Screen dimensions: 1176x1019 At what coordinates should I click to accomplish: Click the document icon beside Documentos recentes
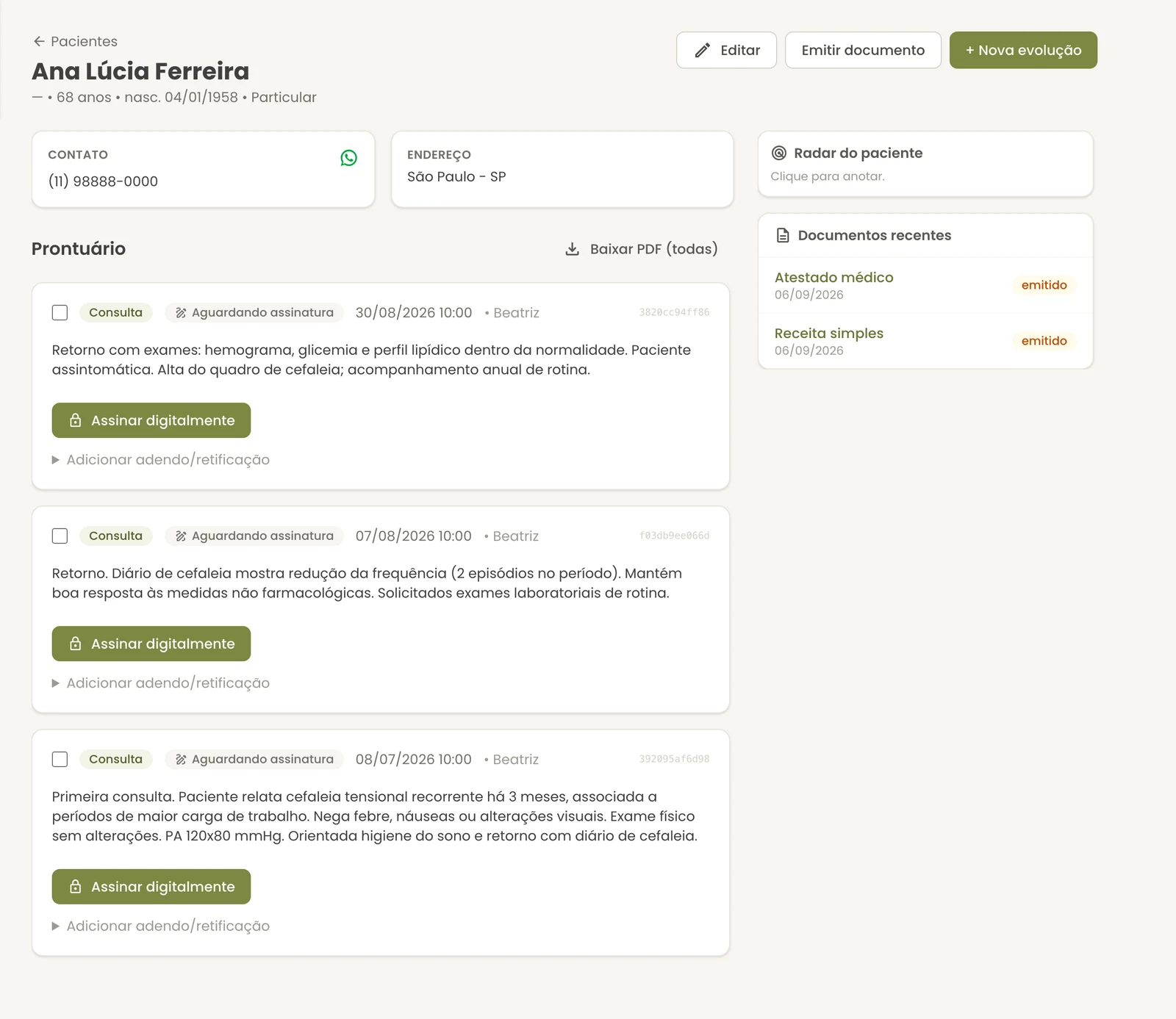(x=783, y=235)
